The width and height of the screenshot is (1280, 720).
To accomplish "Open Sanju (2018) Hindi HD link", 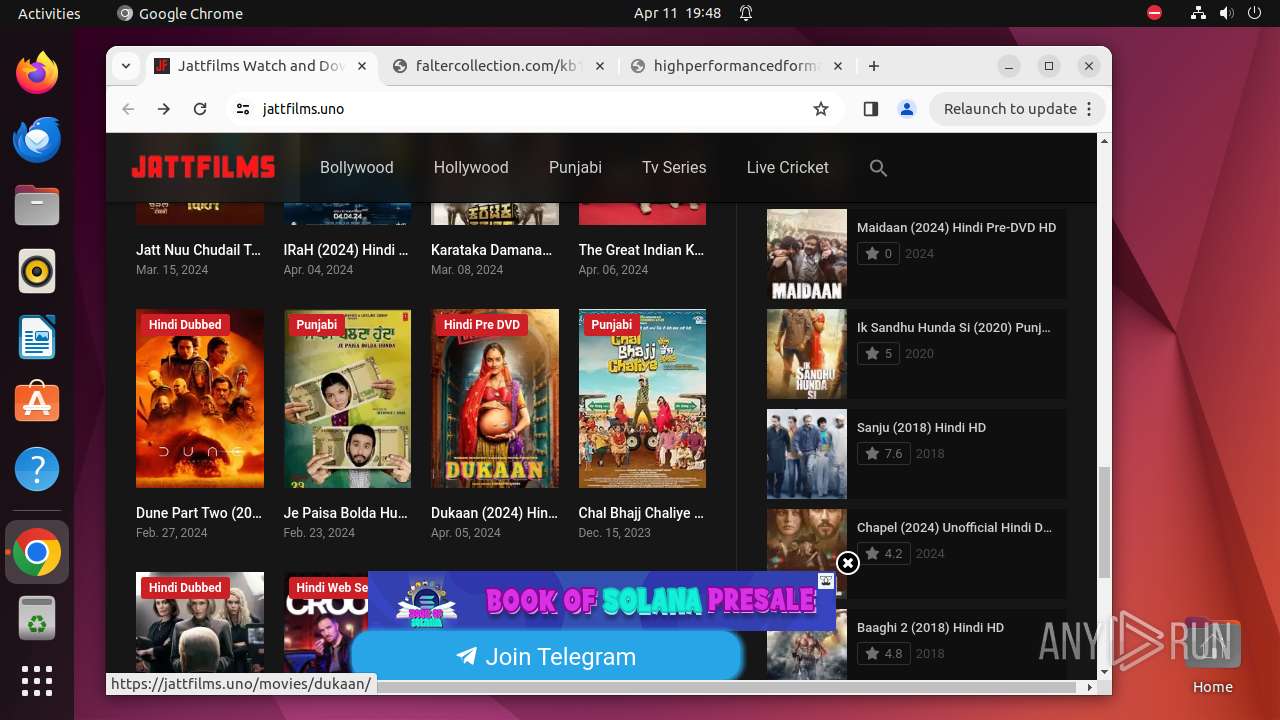I will pyautogui.click(x=921, y=427).
